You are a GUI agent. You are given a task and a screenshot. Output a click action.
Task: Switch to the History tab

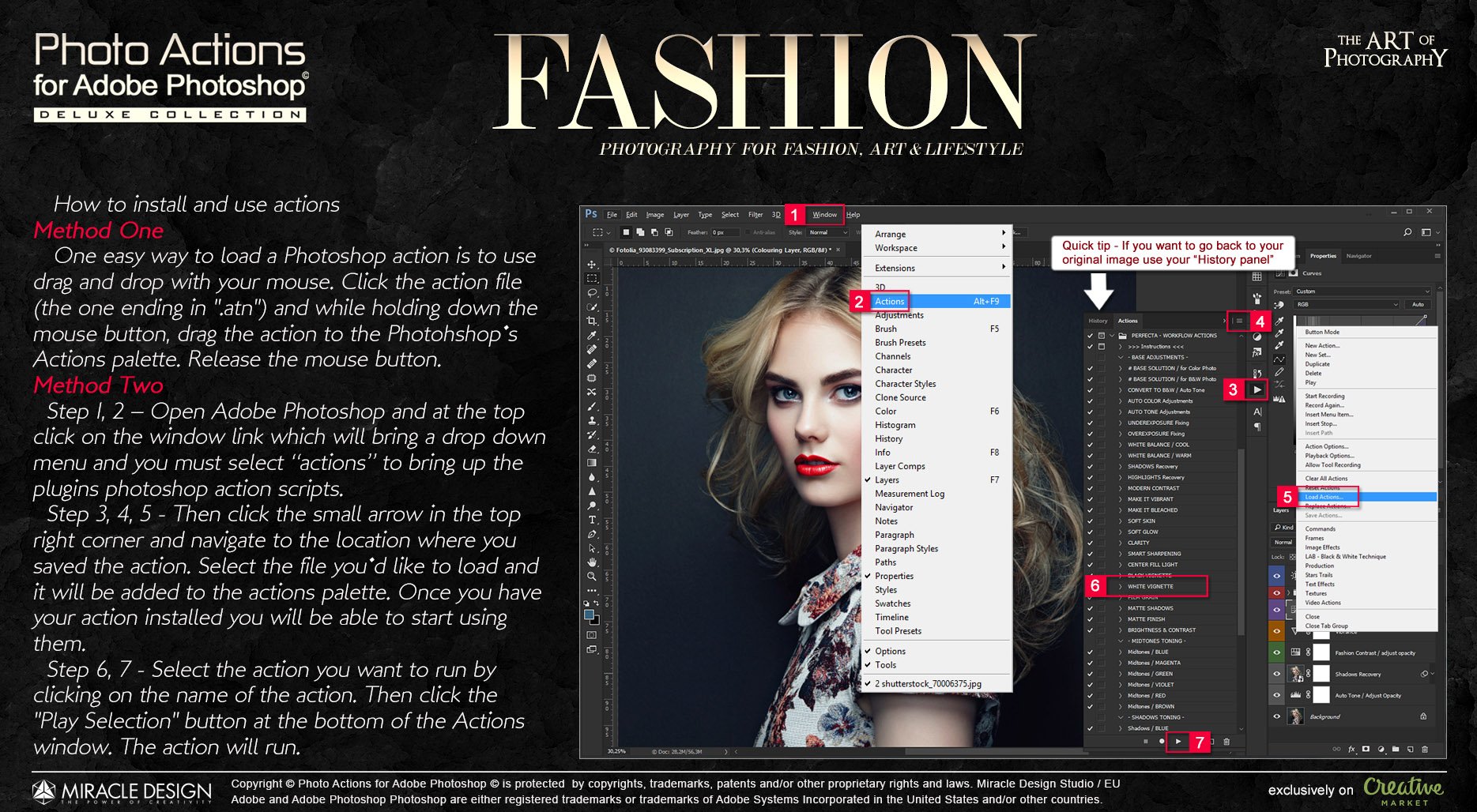(x=1098, y=321)
